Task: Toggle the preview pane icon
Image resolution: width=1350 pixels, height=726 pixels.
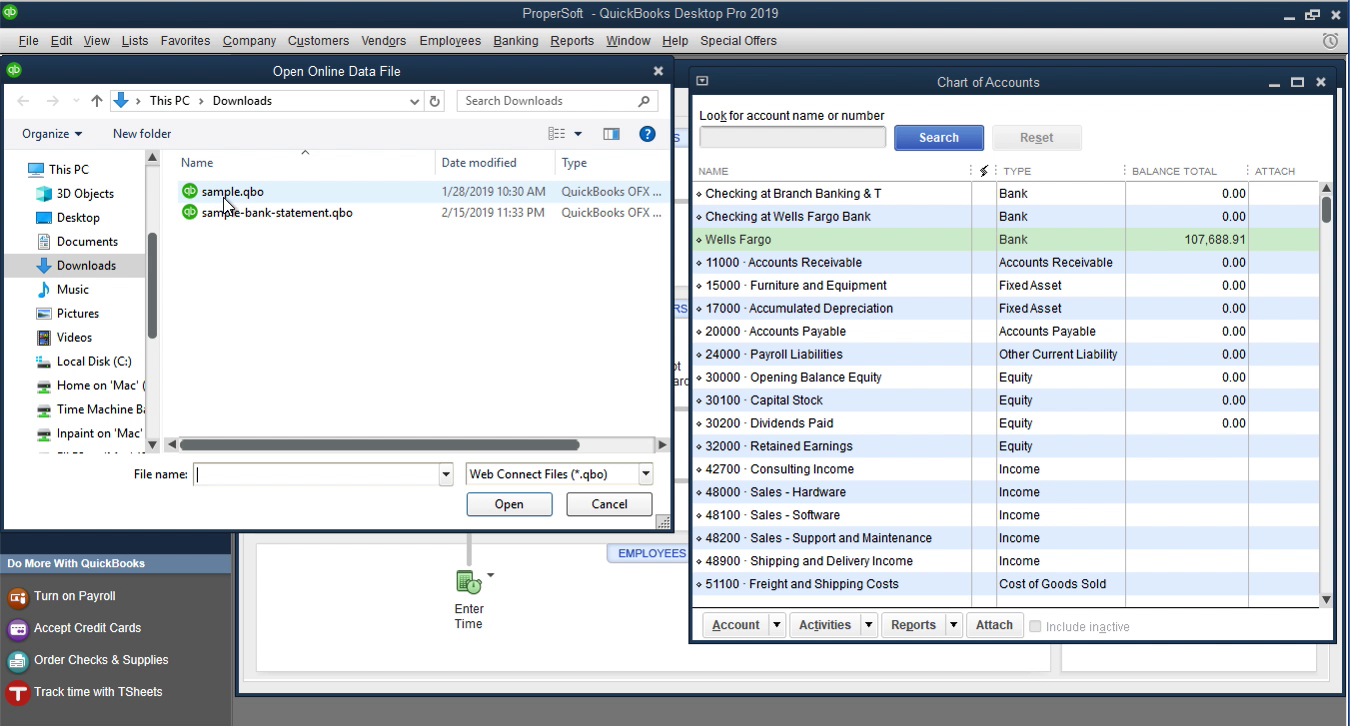Action: 611,134
